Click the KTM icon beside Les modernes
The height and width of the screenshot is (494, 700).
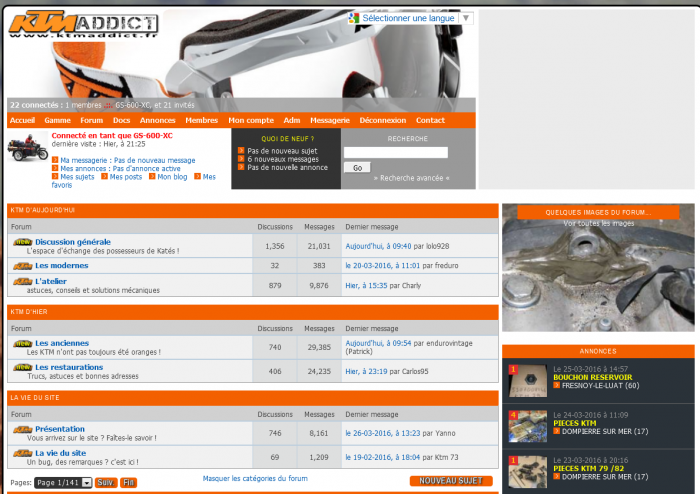click(x=22, y=266)
